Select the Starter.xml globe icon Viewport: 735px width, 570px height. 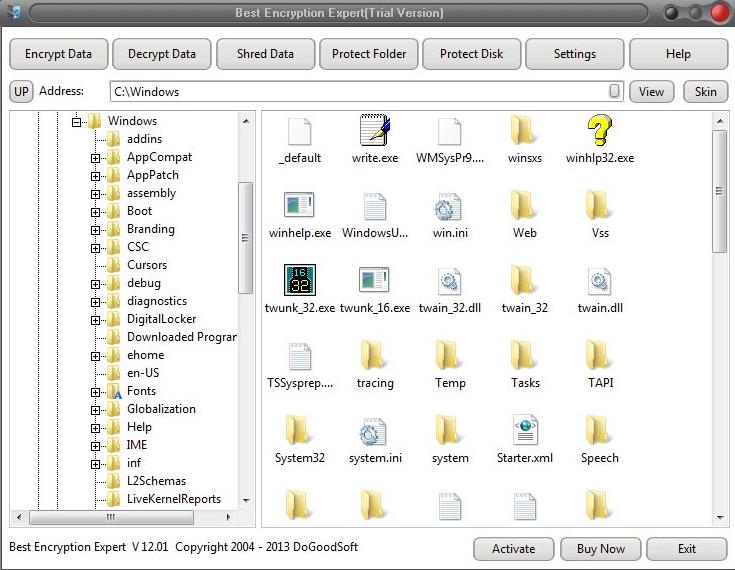tap(525, 429)
